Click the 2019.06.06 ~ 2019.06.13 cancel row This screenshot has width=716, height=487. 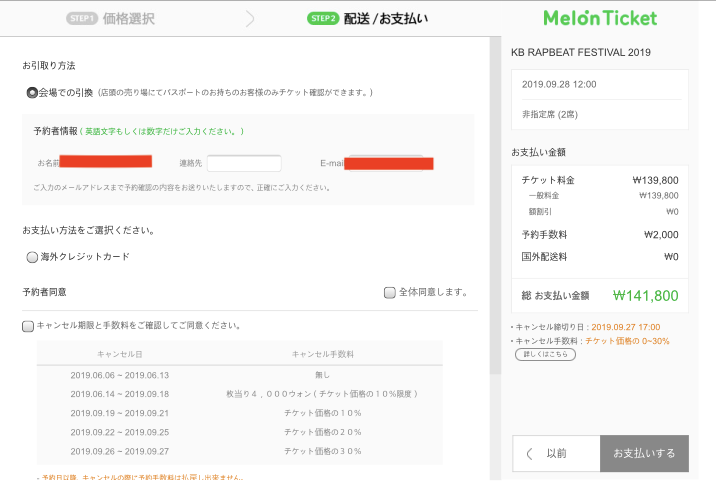coord(240,375)
